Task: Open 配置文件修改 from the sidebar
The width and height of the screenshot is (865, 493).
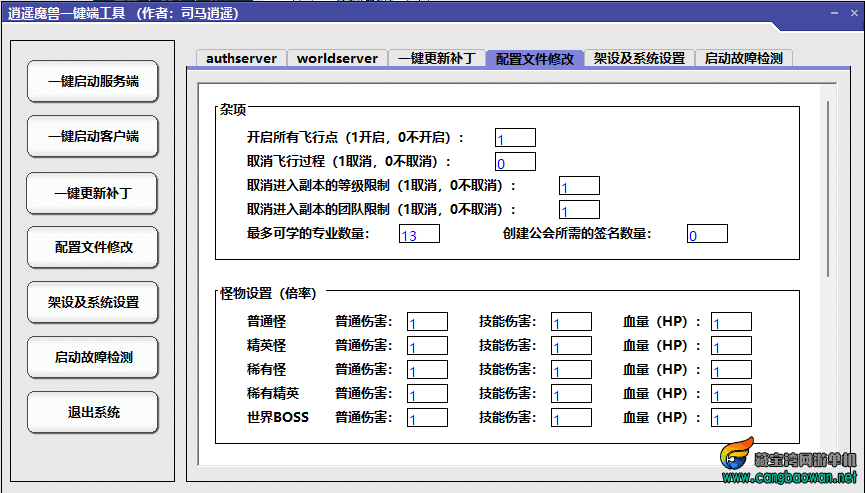Action: point(93,247)
